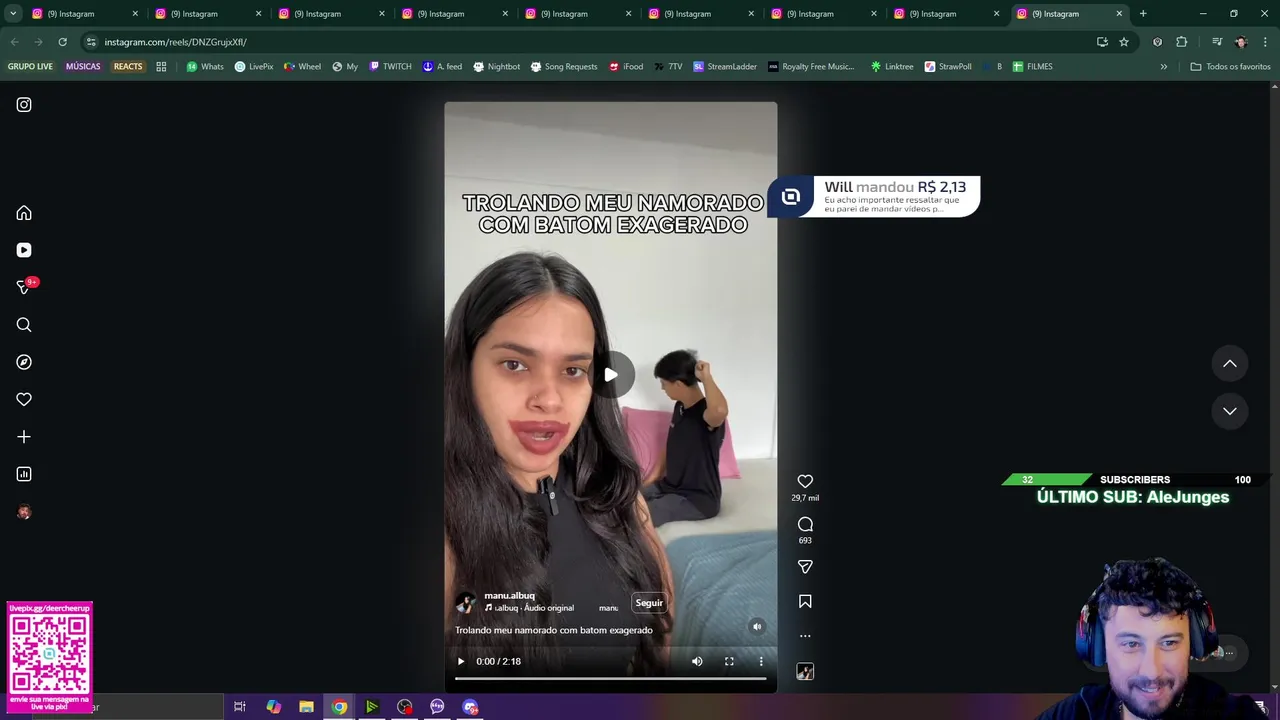Open Reels from the sidebar

[24, 250]
